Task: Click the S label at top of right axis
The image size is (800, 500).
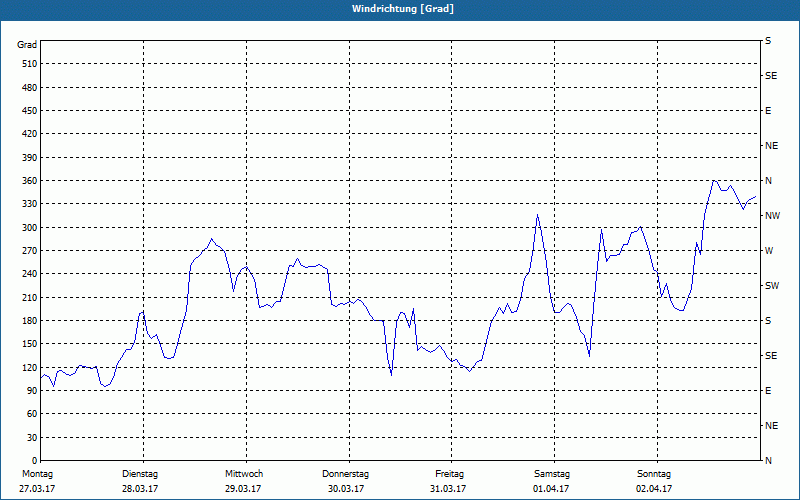Action: point(768,41)
